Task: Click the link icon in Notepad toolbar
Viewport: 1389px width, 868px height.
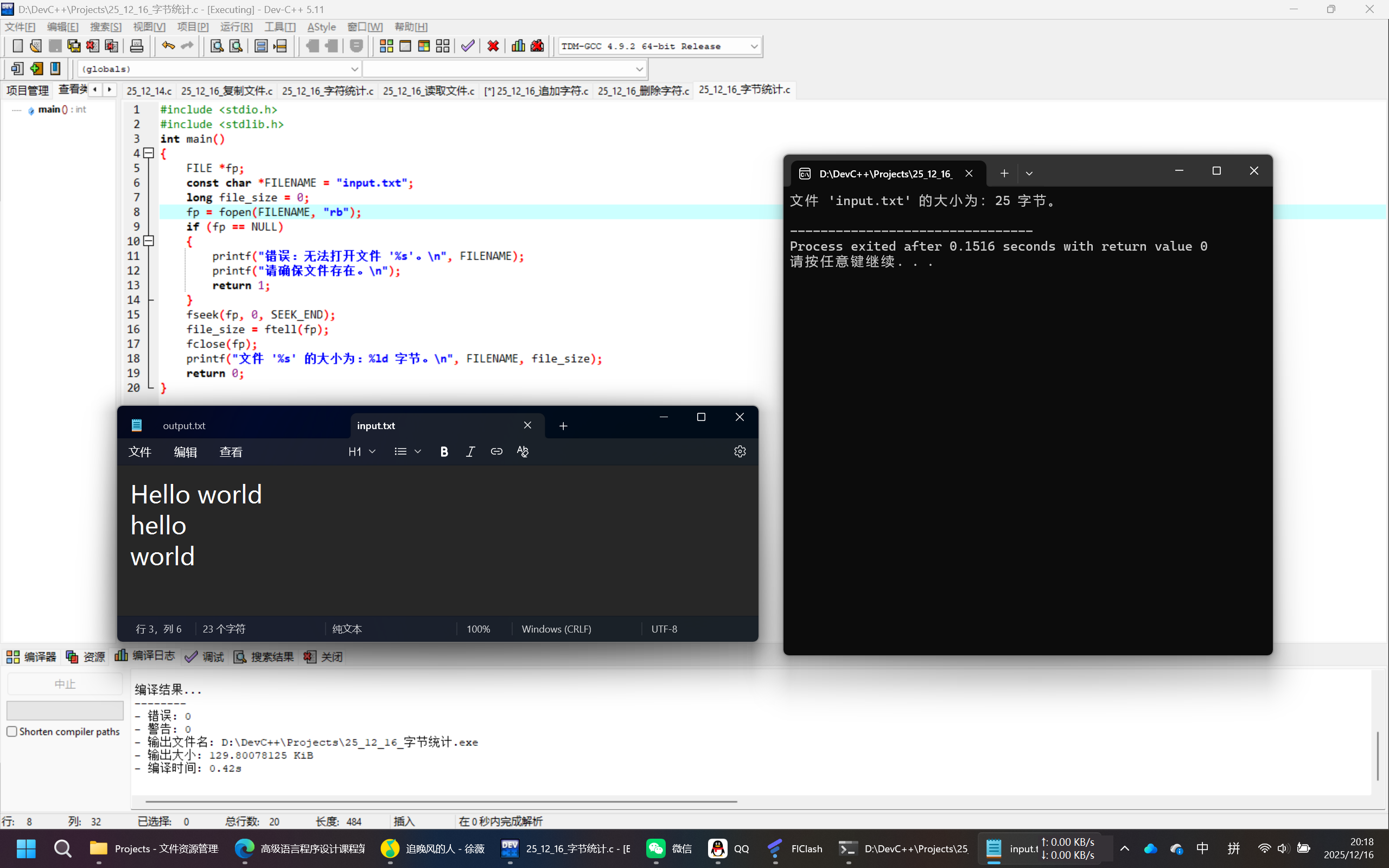Action: pyautogui.click(x=496, y=452)
